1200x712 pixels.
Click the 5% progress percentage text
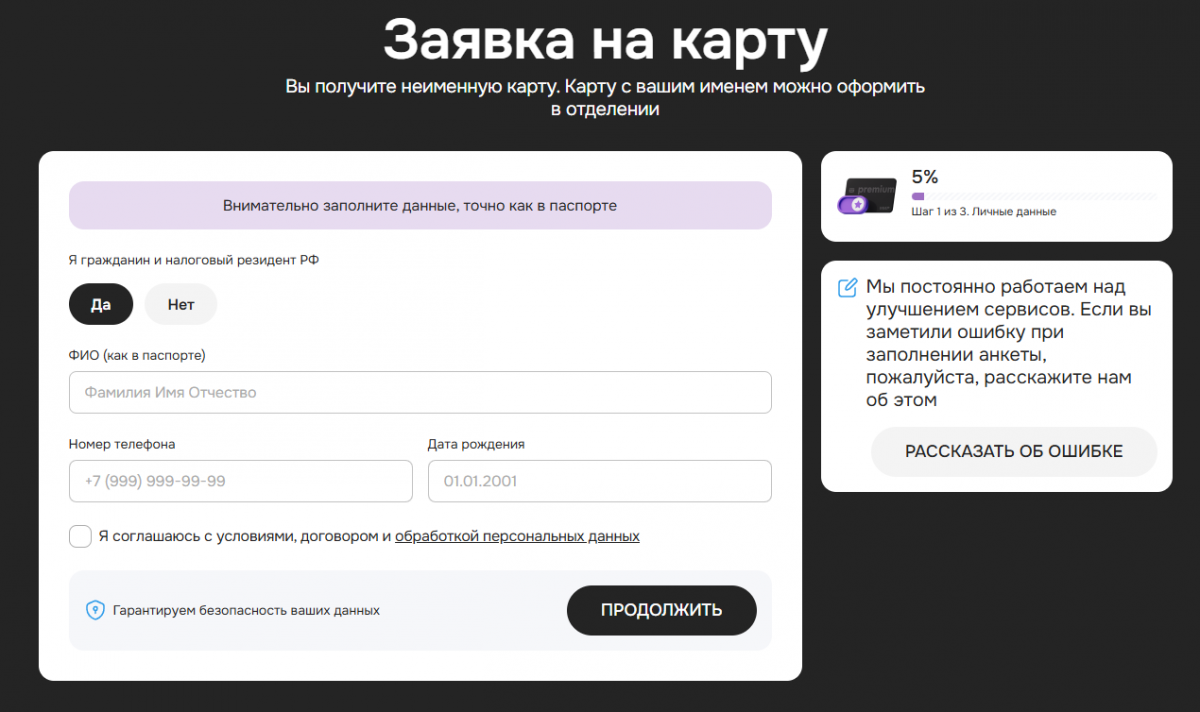pyautogui.click(x=925, y=177)
